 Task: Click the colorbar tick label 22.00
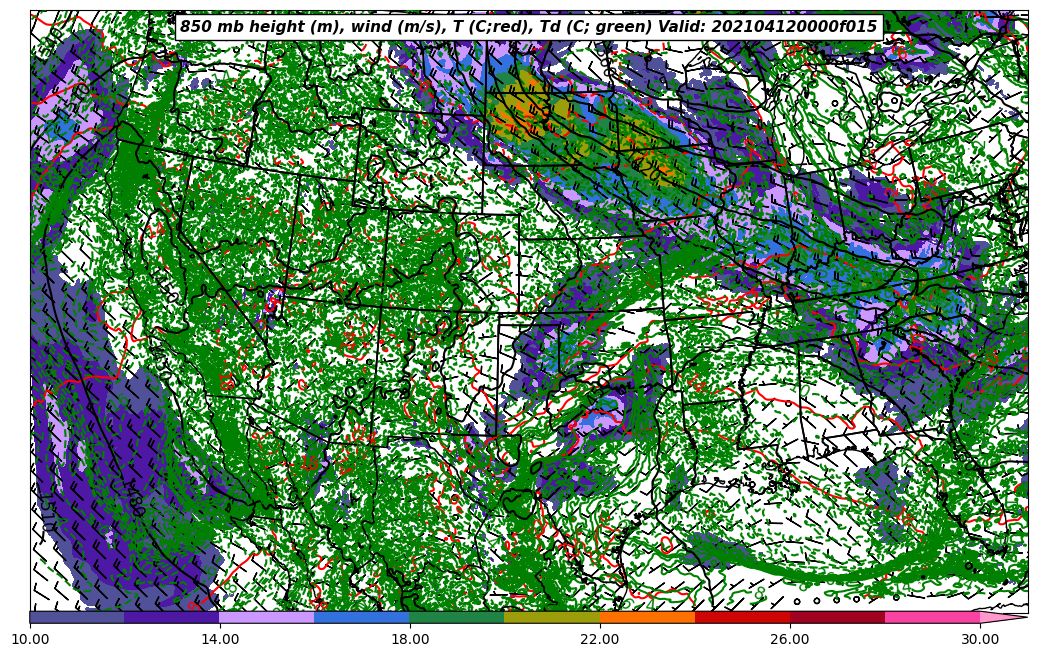click(600, 640)
